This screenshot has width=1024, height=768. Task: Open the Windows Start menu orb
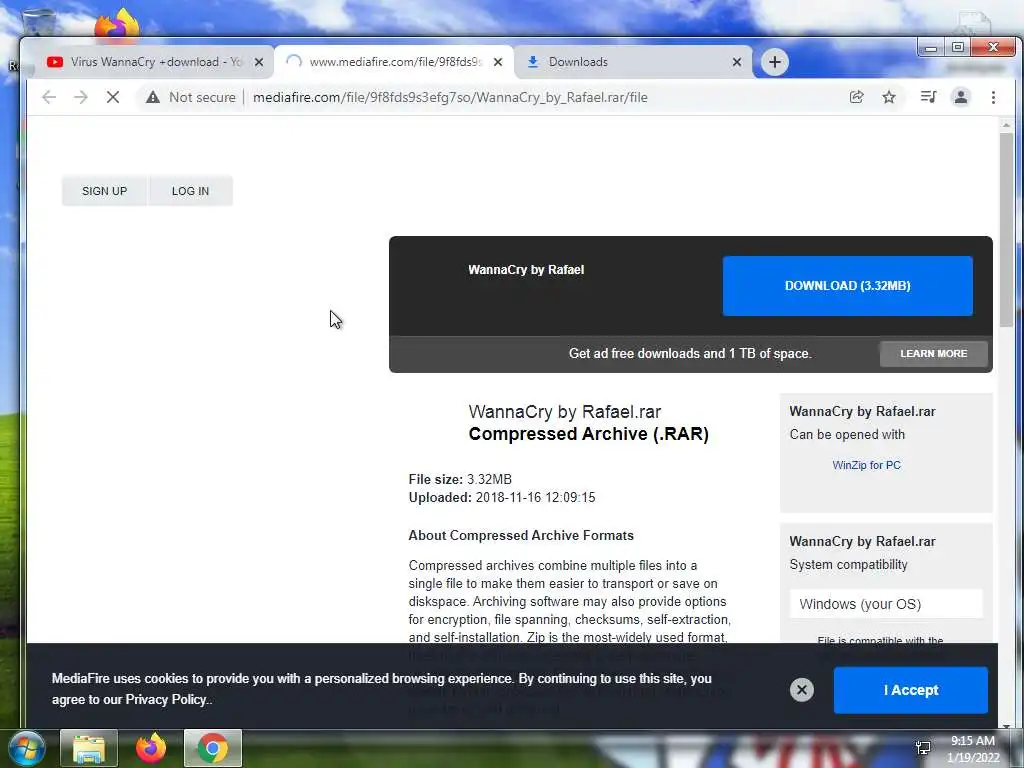[27, 748]
